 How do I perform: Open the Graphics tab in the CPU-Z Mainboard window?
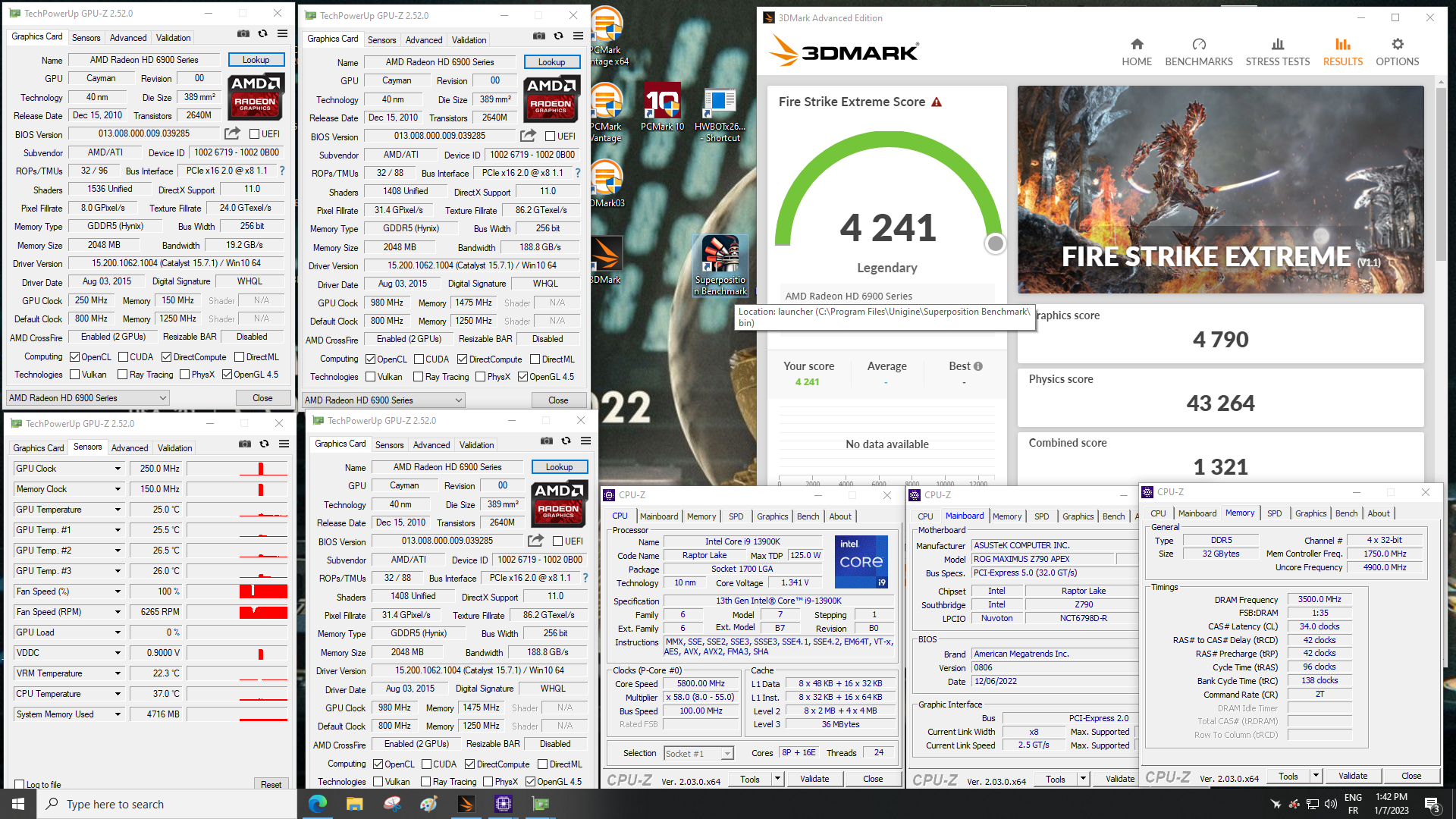pyautogui.click(x=1078, y=516)
